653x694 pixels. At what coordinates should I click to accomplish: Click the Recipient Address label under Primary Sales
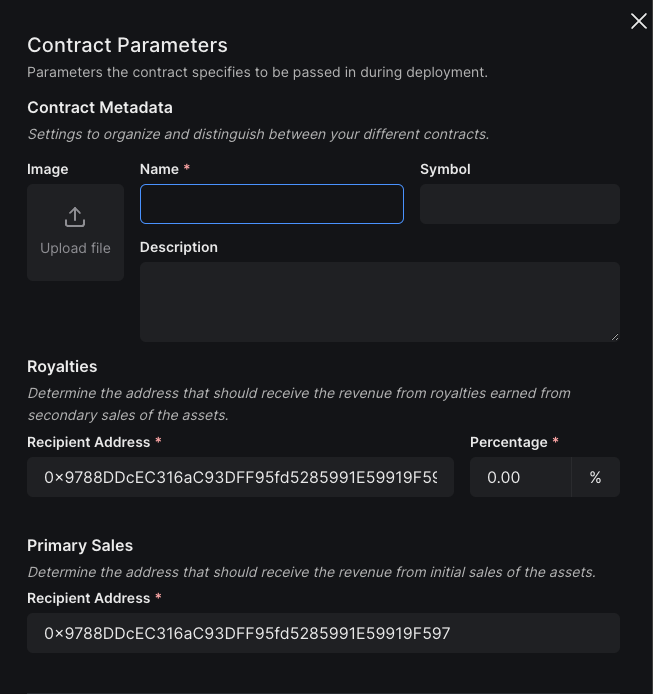click(88, 598)
